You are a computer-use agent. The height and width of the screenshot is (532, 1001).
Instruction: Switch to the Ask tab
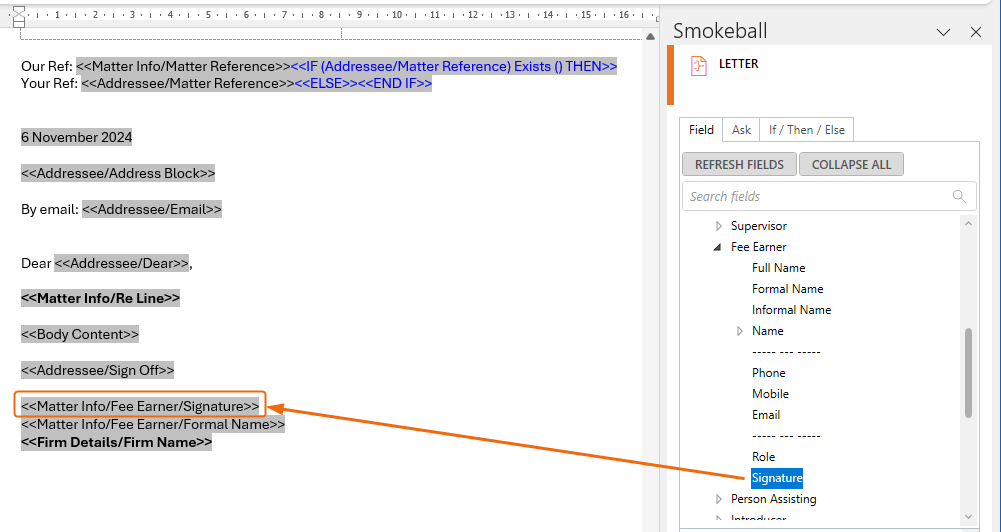pyautogui.click(x=741, y=130)
